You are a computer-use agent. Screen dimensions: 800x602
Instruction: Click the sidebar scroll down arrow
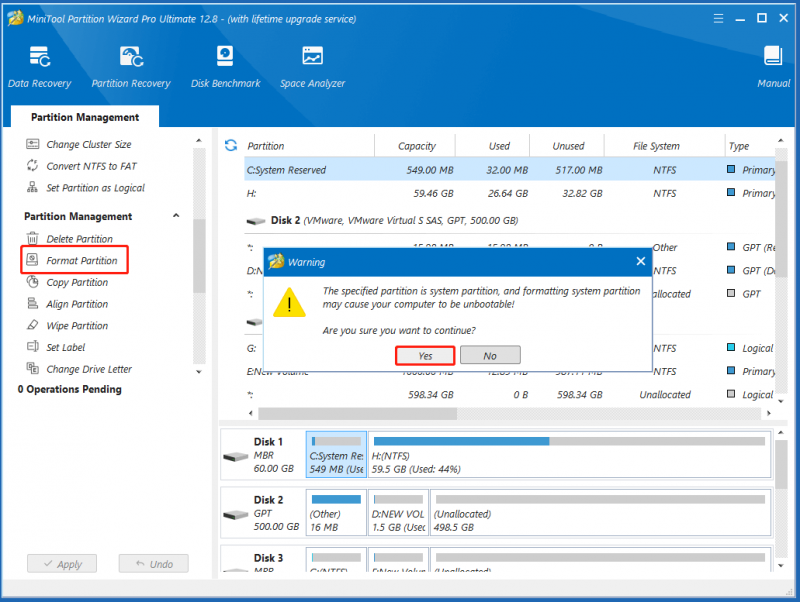coord(199,372)
